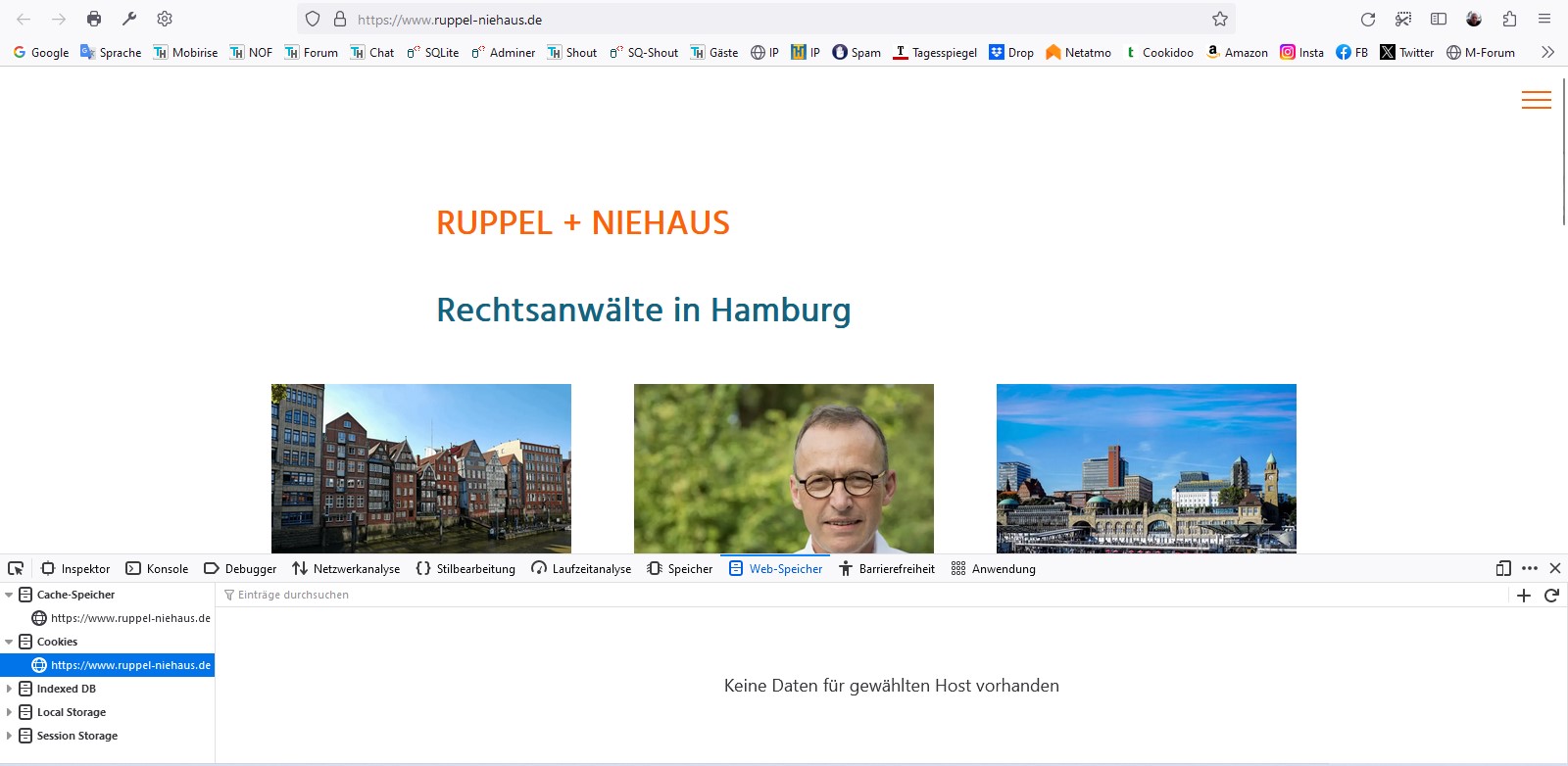Viewport: 1568px width, 766px height.
Task: Switch to the Inspektor tab
Action: coord(75,568)
